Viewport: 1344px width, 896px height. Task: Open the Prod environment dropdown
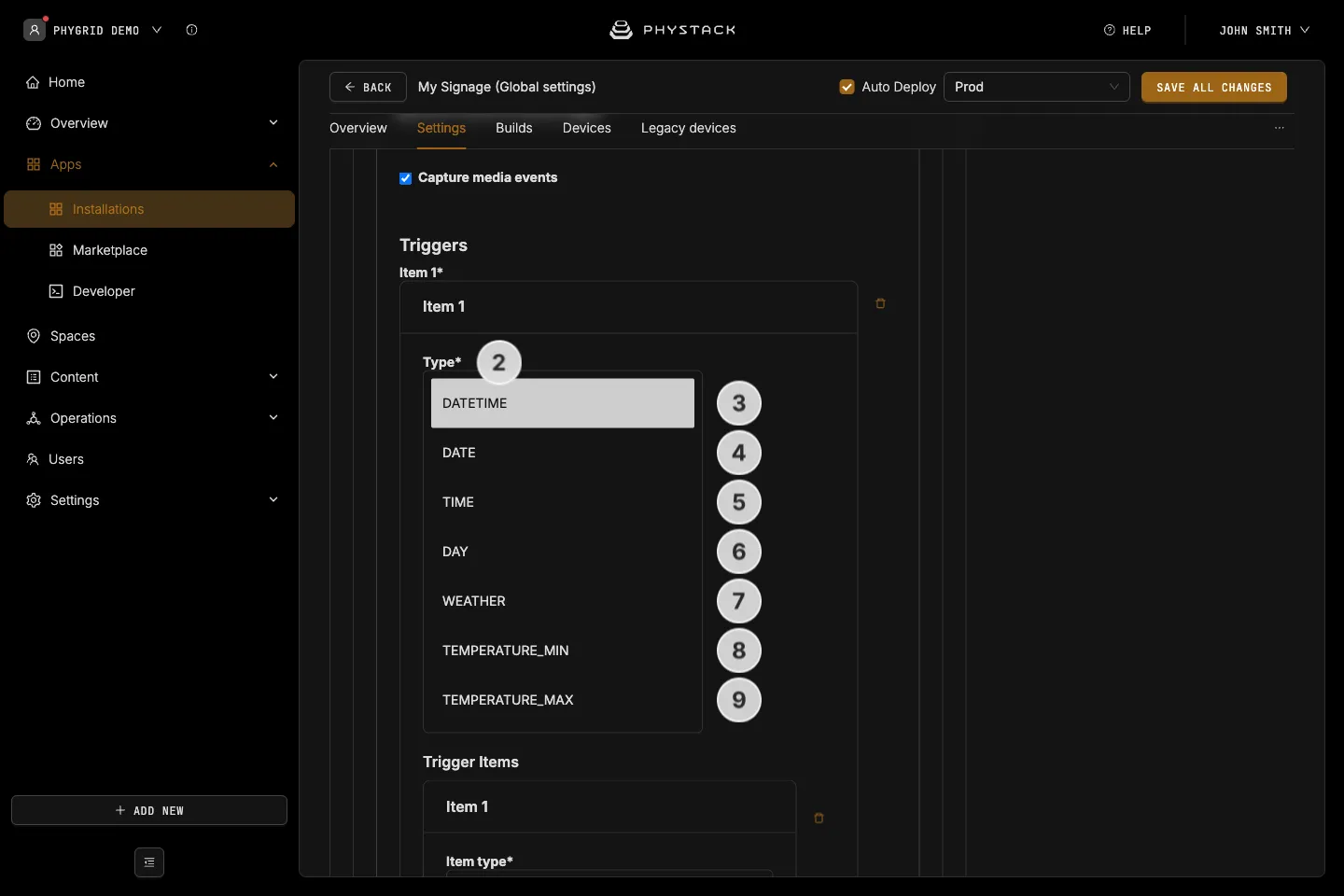click(1037, 87)
